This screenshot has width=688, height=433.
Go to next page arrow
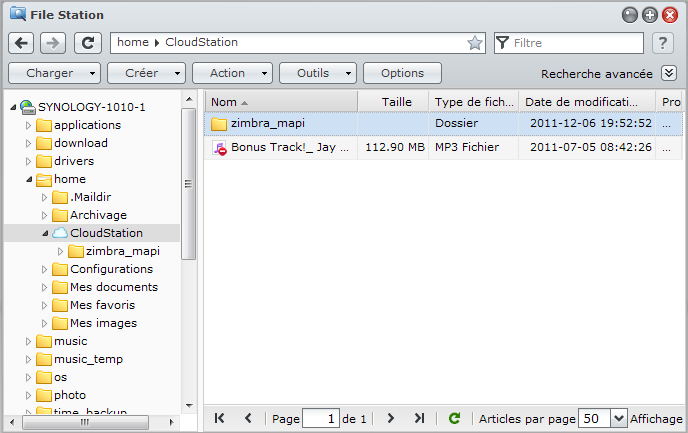point(391,419)
